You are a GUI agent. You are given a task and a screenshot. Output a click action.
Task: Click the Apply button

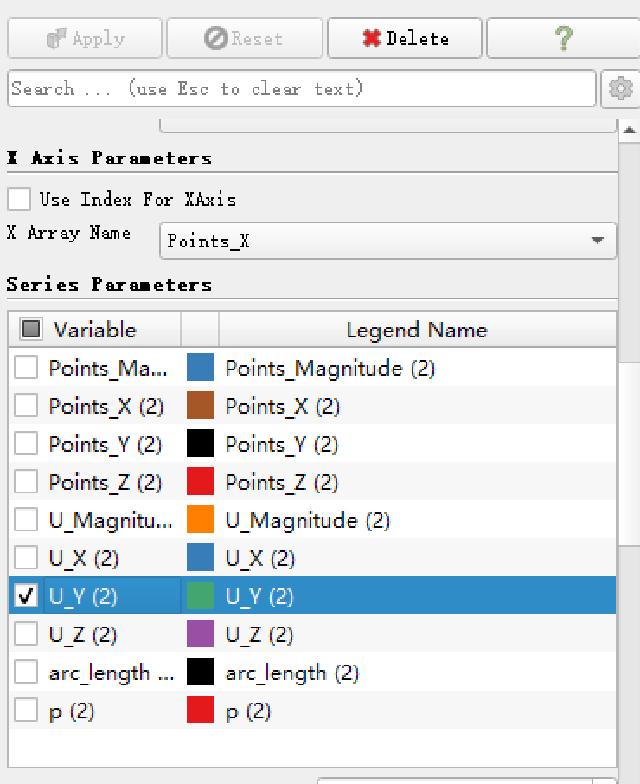85,39
